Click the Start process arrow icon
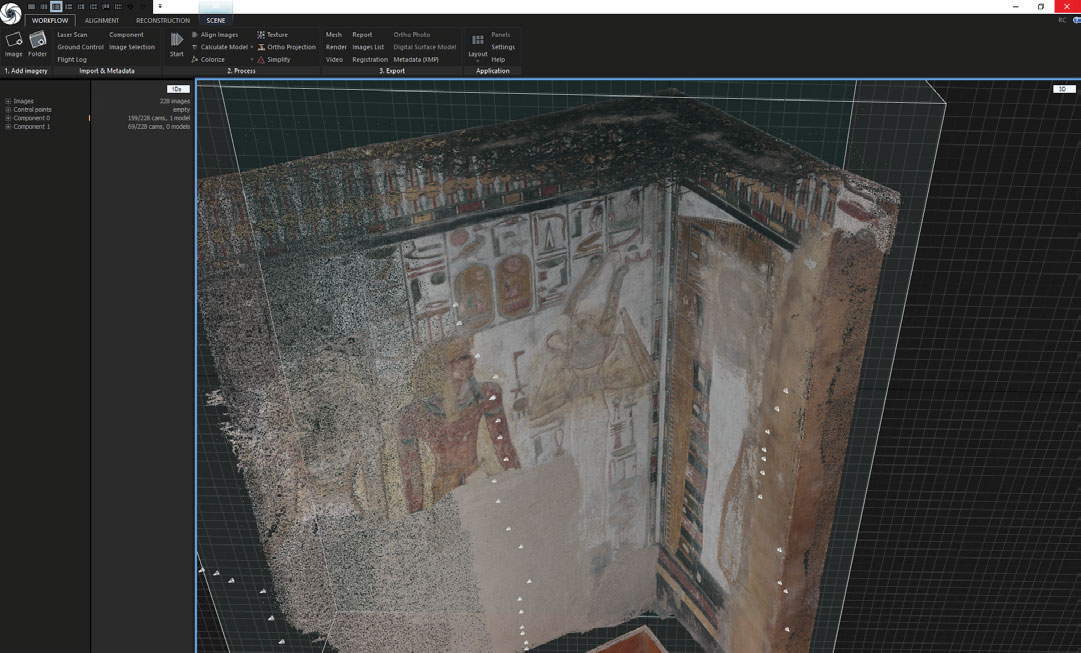Viewport: 1081px width, 653px height. (x=176, y=39)
